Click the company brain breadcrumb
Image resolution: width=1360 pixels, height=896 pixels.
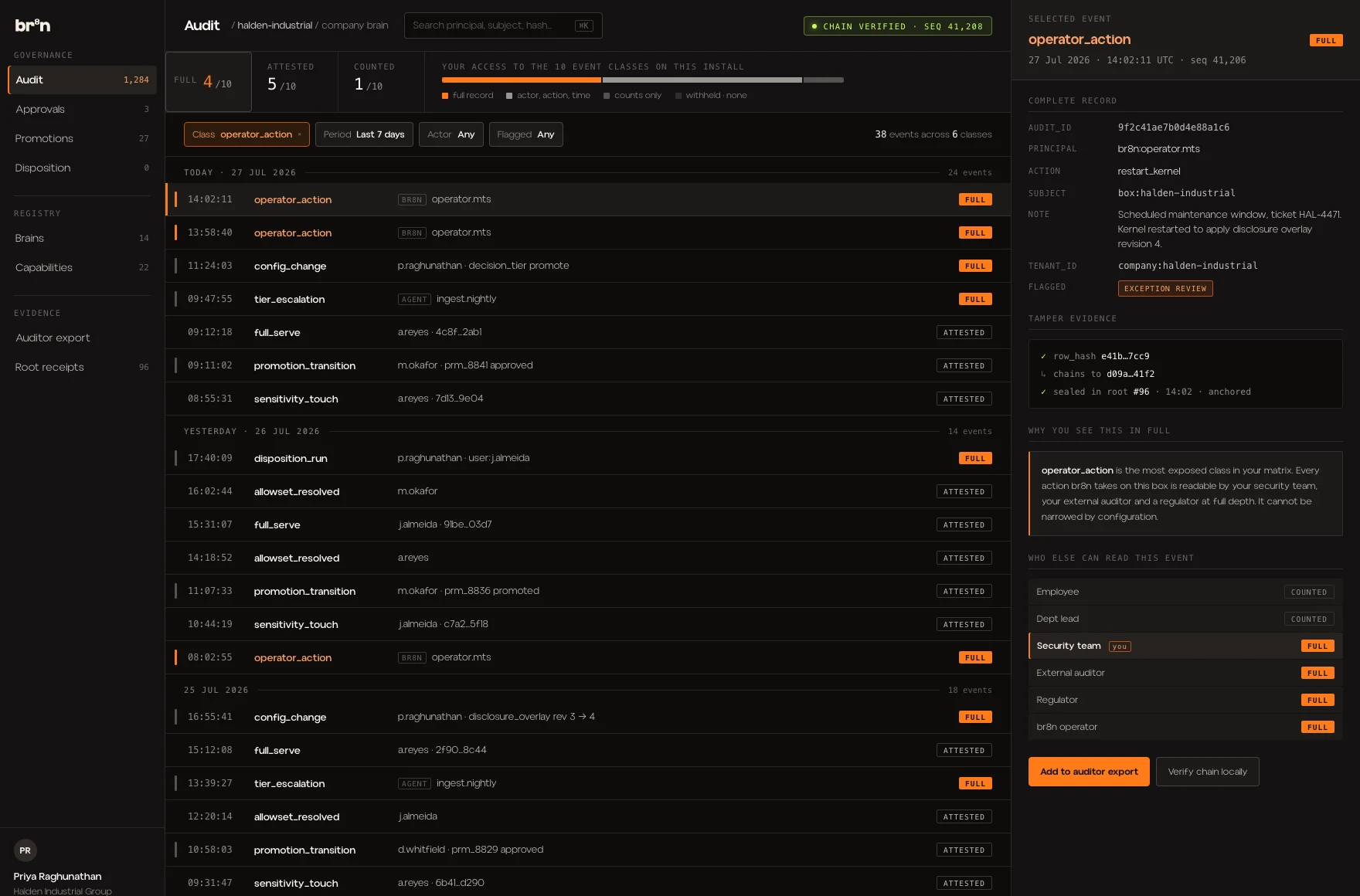pyautogui.click(x=355, y=25)
